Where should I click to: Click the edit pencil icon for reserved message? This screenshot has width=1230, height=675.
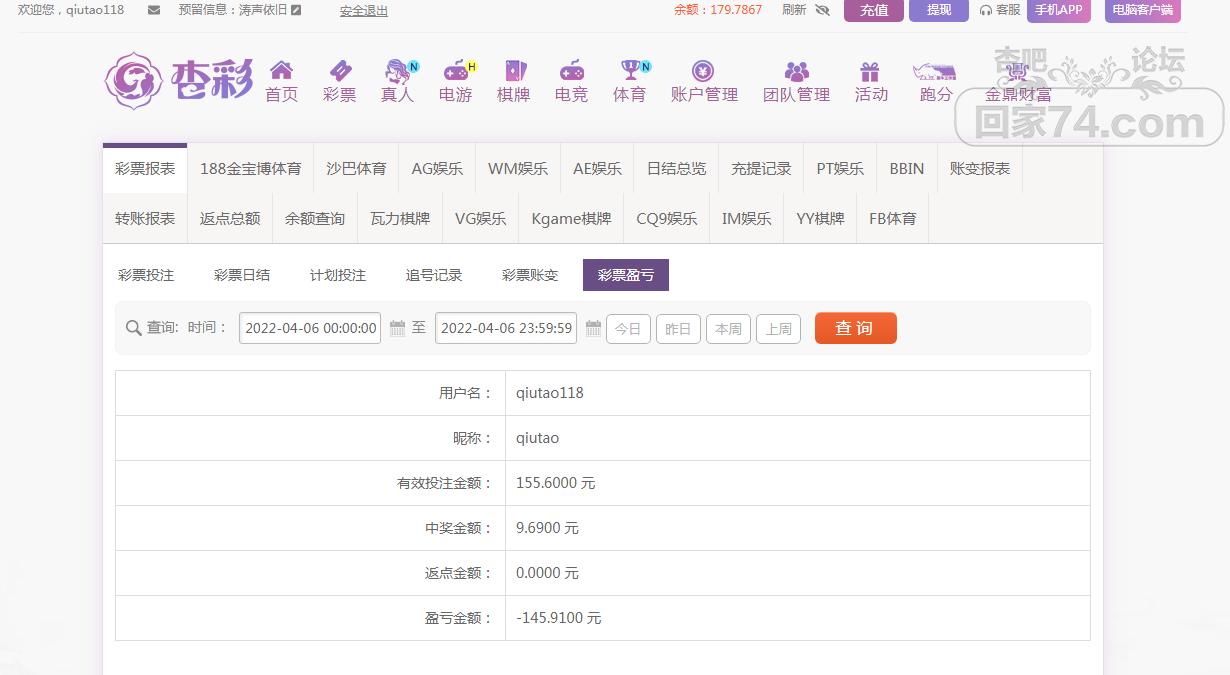tap(296, 10)
